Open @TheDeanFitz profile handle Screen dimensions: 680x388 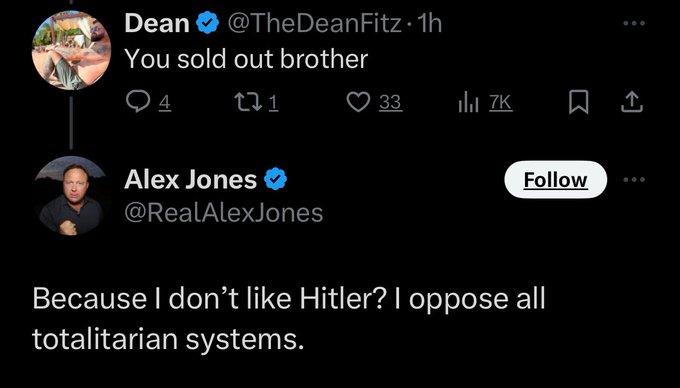[x=314, y=23]
